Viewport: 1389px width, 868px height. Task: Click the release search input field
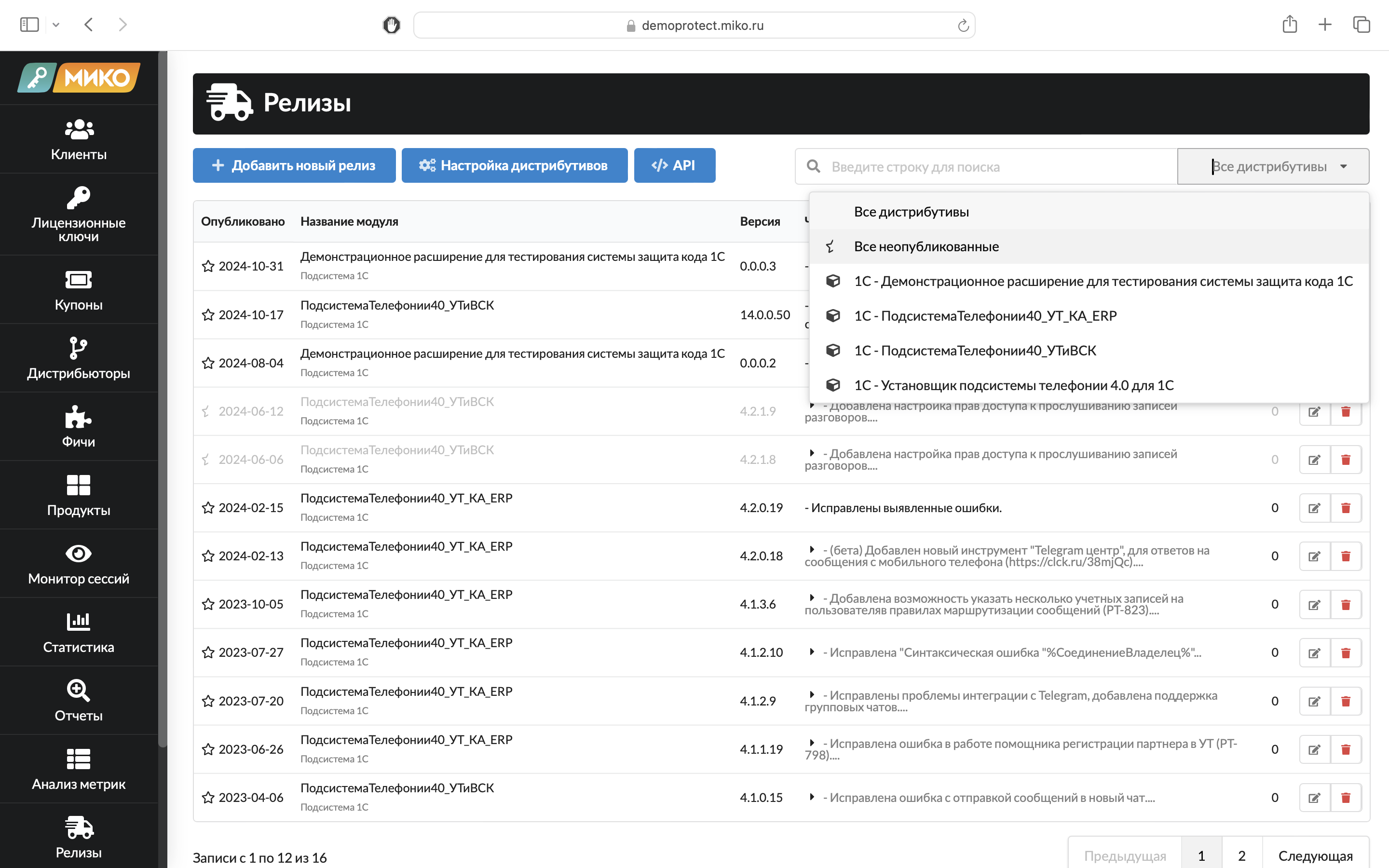986,166
